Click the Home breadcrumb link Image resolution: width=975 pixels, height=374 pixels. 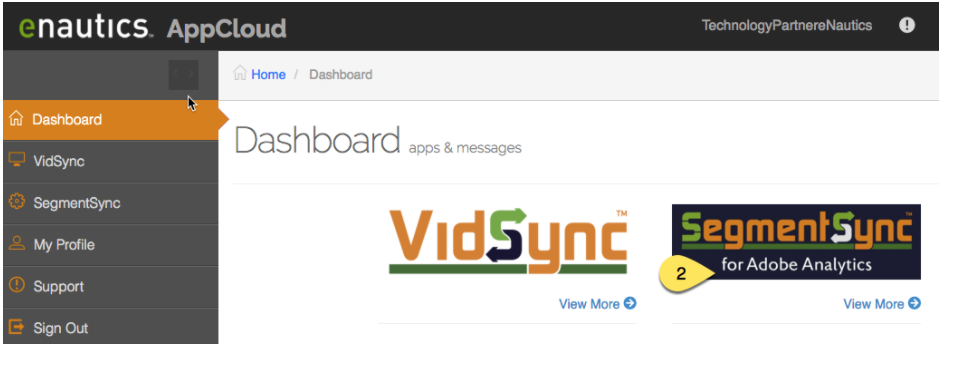coord(268,75)
